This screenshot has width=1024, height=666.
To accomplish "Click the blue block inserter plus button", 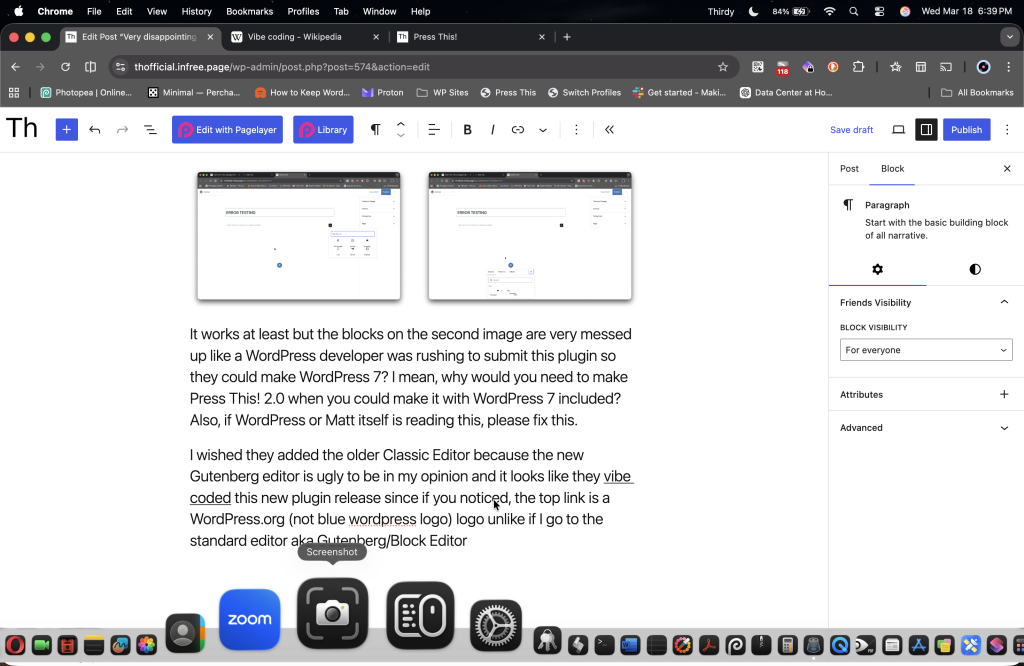I will (x=67, y=130).
